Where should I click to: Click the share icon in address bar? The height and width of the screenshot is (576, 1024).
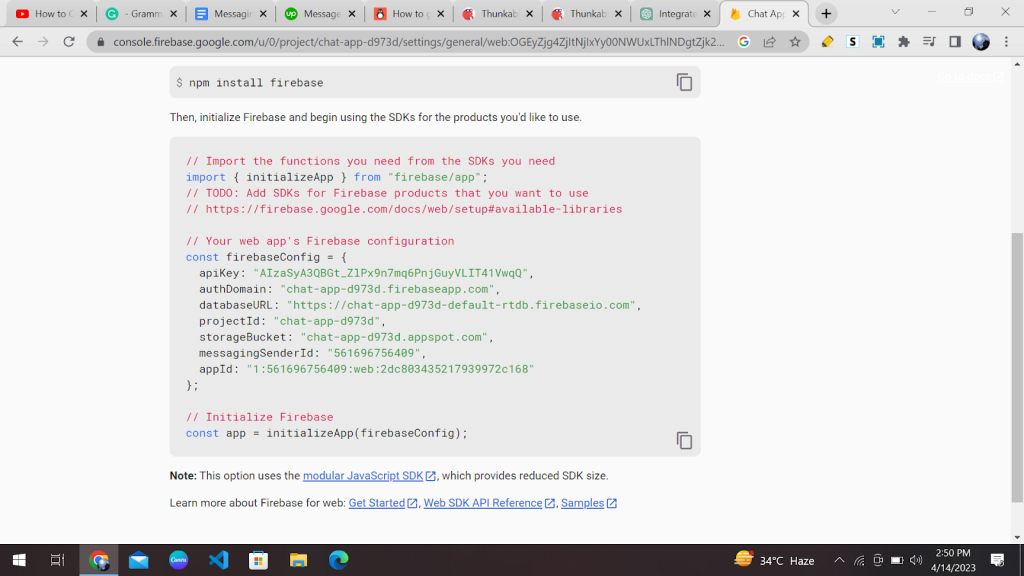pyautogui.click(x=768, y=42)
